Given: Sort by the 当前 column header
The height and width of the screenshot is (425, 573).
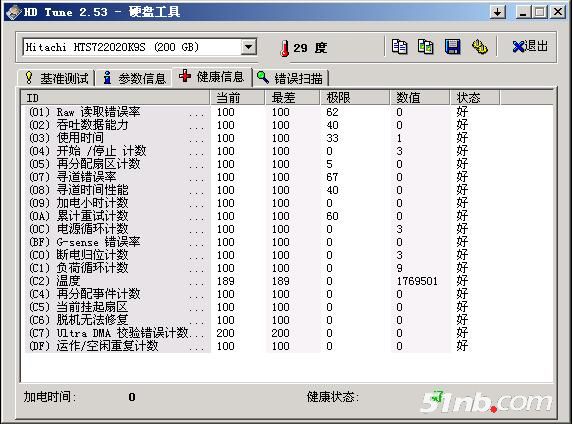Looking at the screenshot, I should tap(237, 98).
